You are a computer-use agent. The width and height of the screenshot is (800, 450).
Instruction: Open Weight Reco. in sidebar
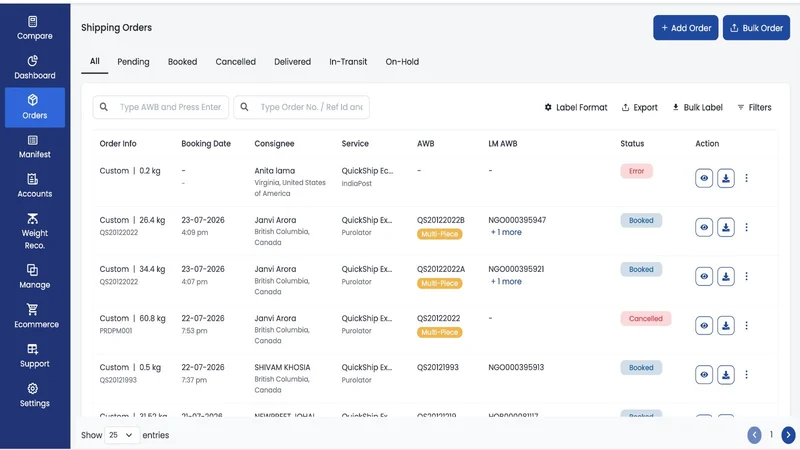coord(35,232)
